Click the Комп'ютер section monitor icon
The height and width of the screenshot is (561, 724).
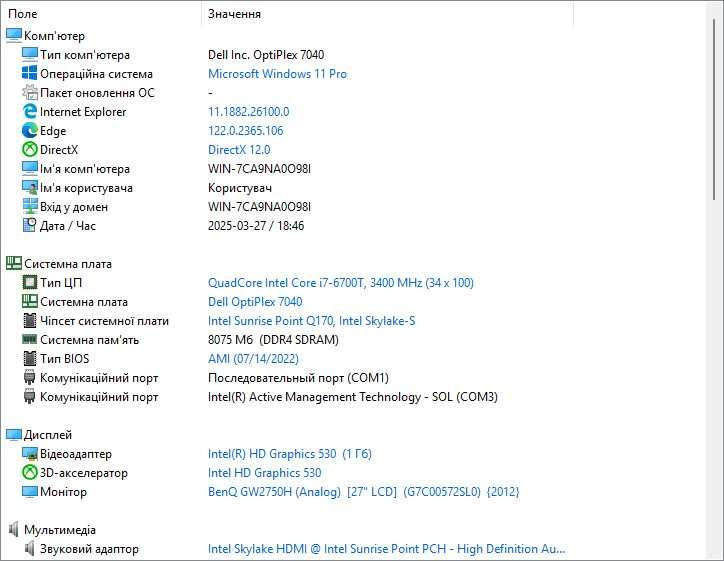point(14,36)
